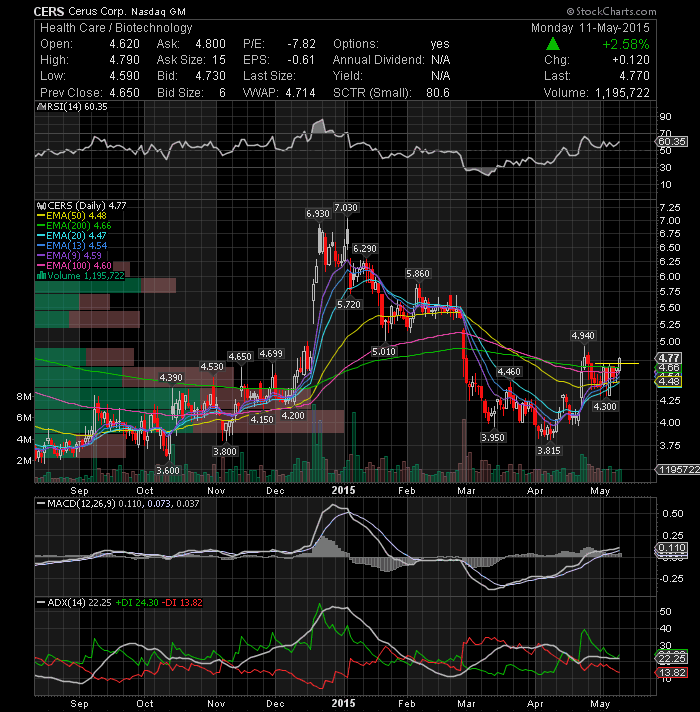
Task: Click the RSI(14) 60.35 indicator label
Action: [x=72, y=107]
